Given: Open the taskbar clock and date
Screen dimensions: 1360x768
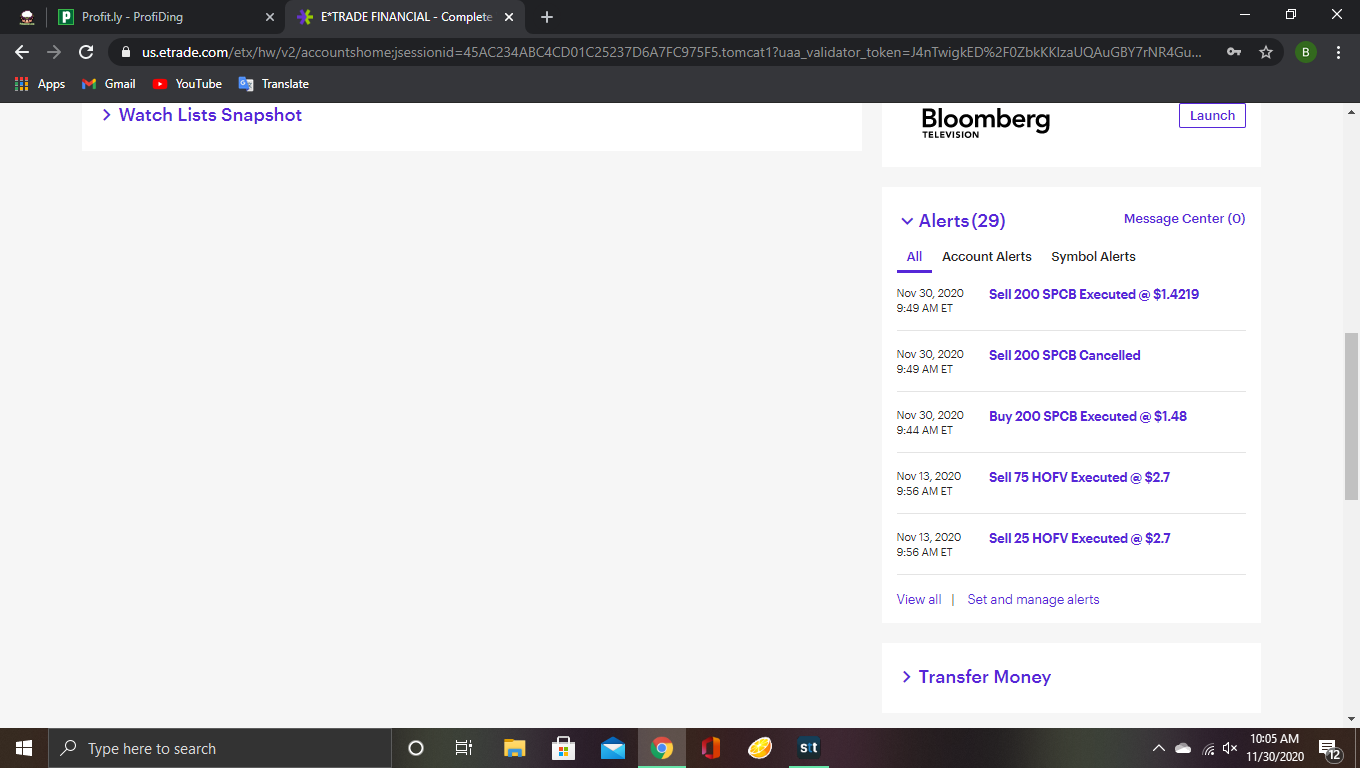Looking at the screenshot, I should [x=1274, y=748].
